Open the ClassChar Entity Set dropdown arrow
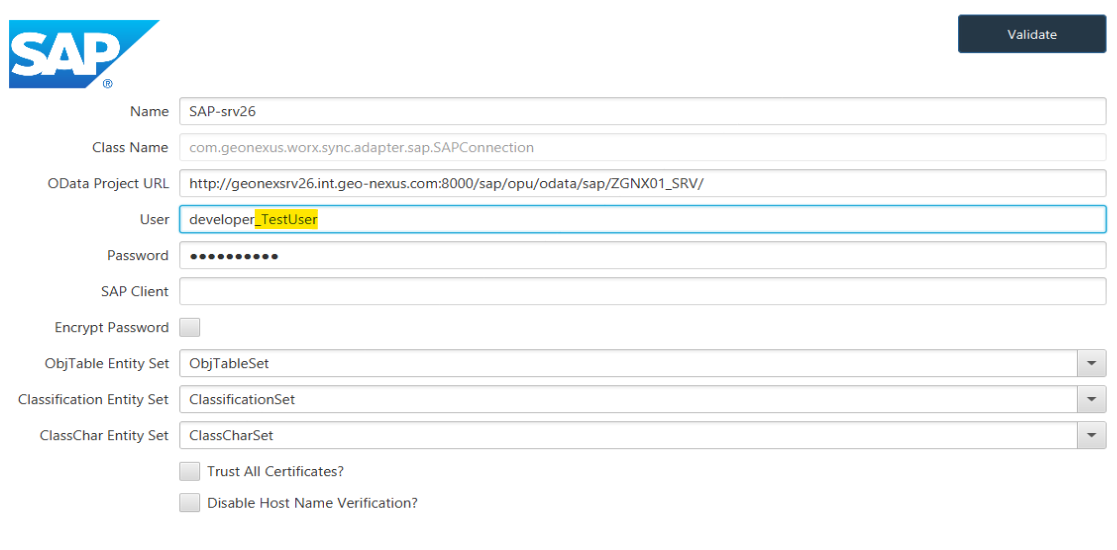 click(x=1091, y=435)
